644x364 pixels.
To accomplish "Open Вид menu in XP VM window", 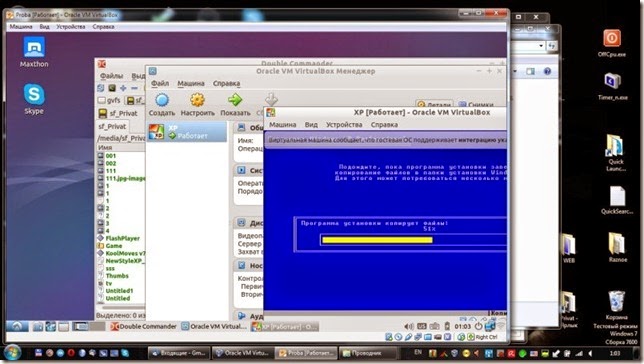I will [311, 124].
